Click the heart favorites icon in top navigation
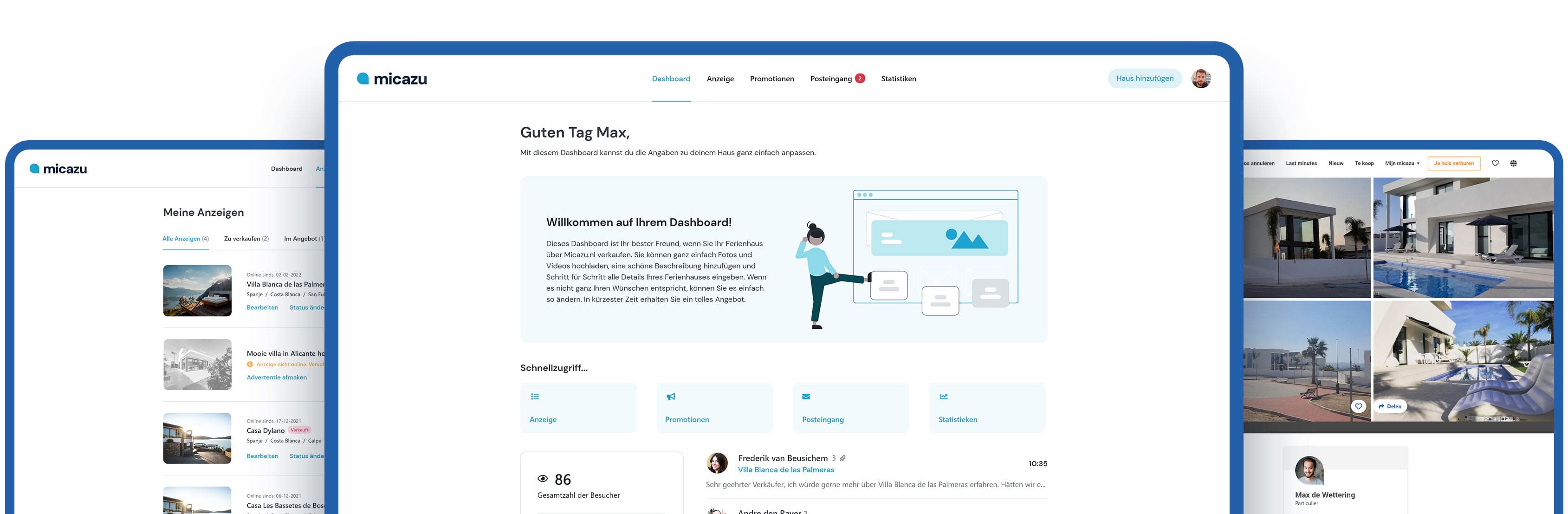1568x514 pixels. point(1495,163)
